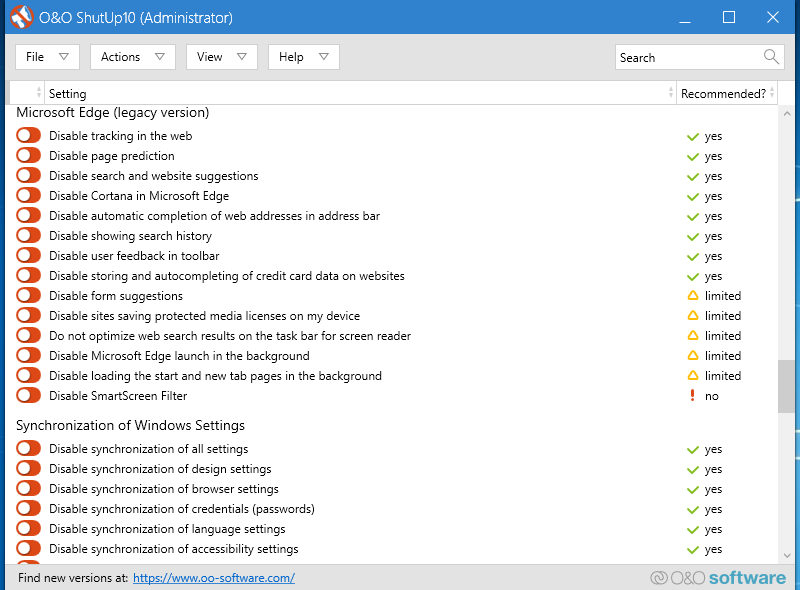Toggle Disable synchronization of all settings
The height and width of the screenshot is (590, 800).
coord(28,448)
